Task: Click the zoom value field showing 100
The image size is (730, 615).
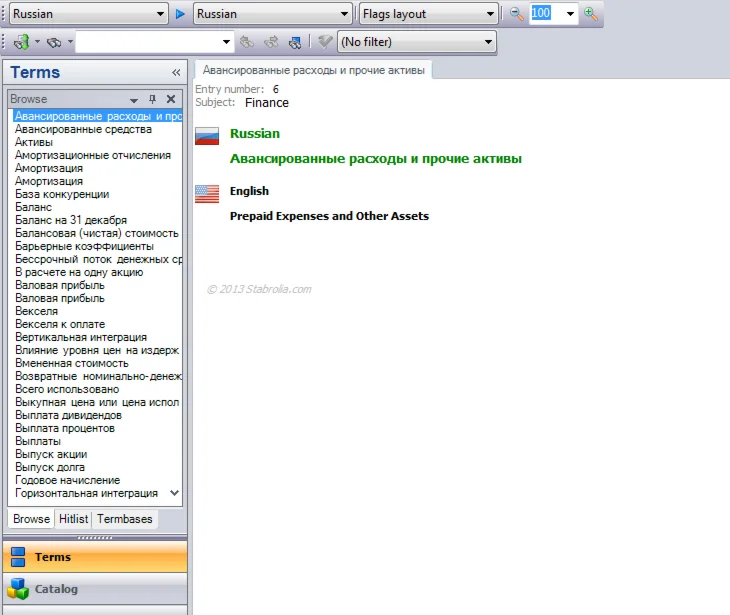Action: (x=541, y=13)
